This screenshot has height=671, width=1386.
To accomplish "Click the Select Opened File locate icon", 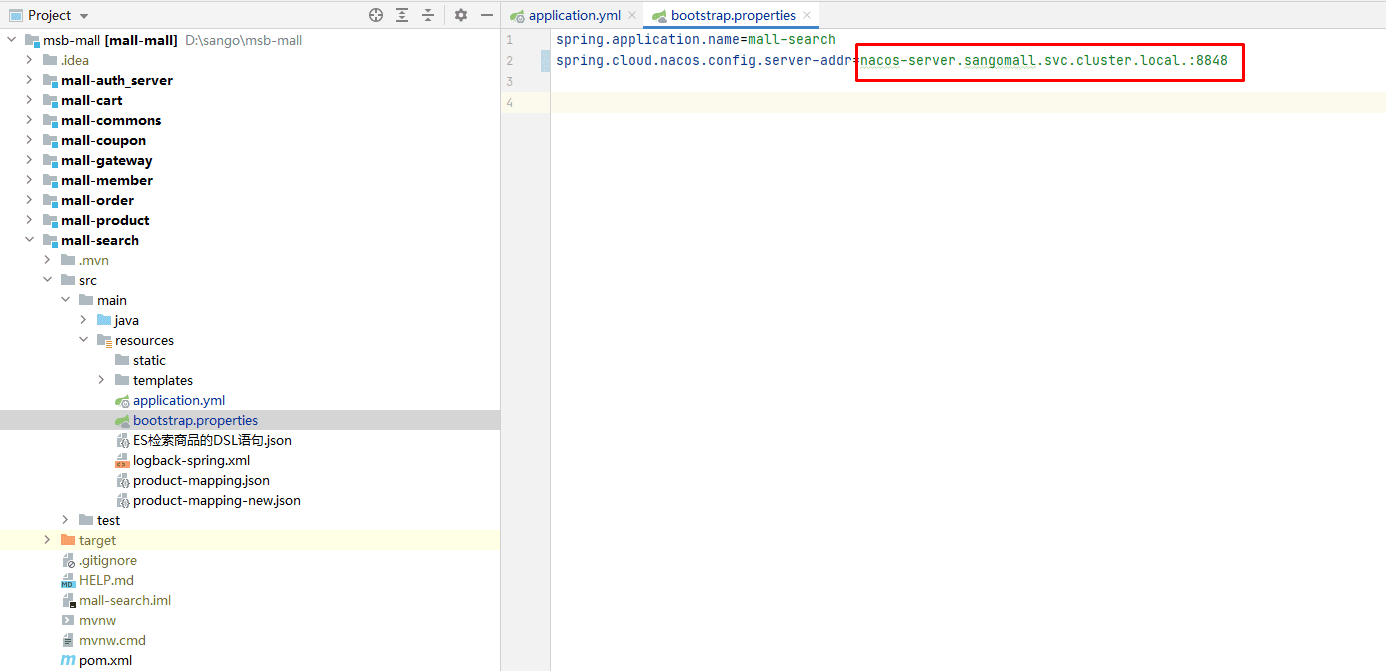I will point(376,15).
